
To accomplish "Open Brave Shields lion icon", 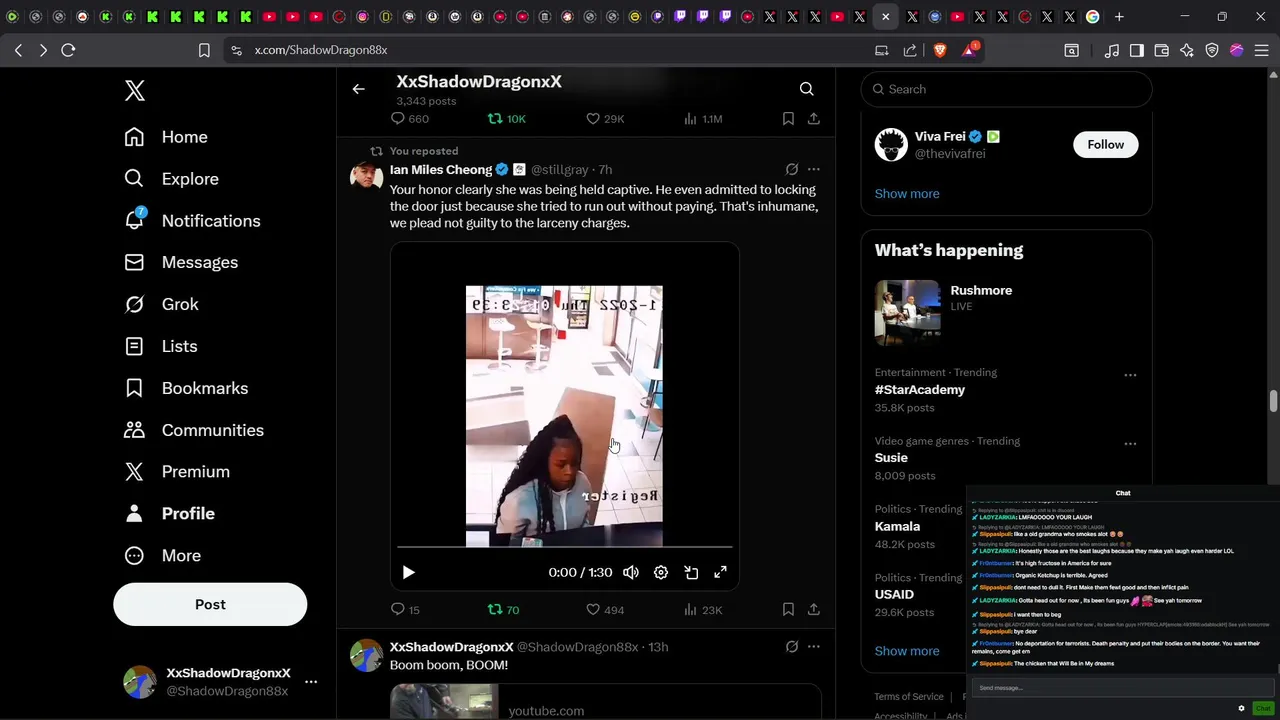I will click(940, 50).
